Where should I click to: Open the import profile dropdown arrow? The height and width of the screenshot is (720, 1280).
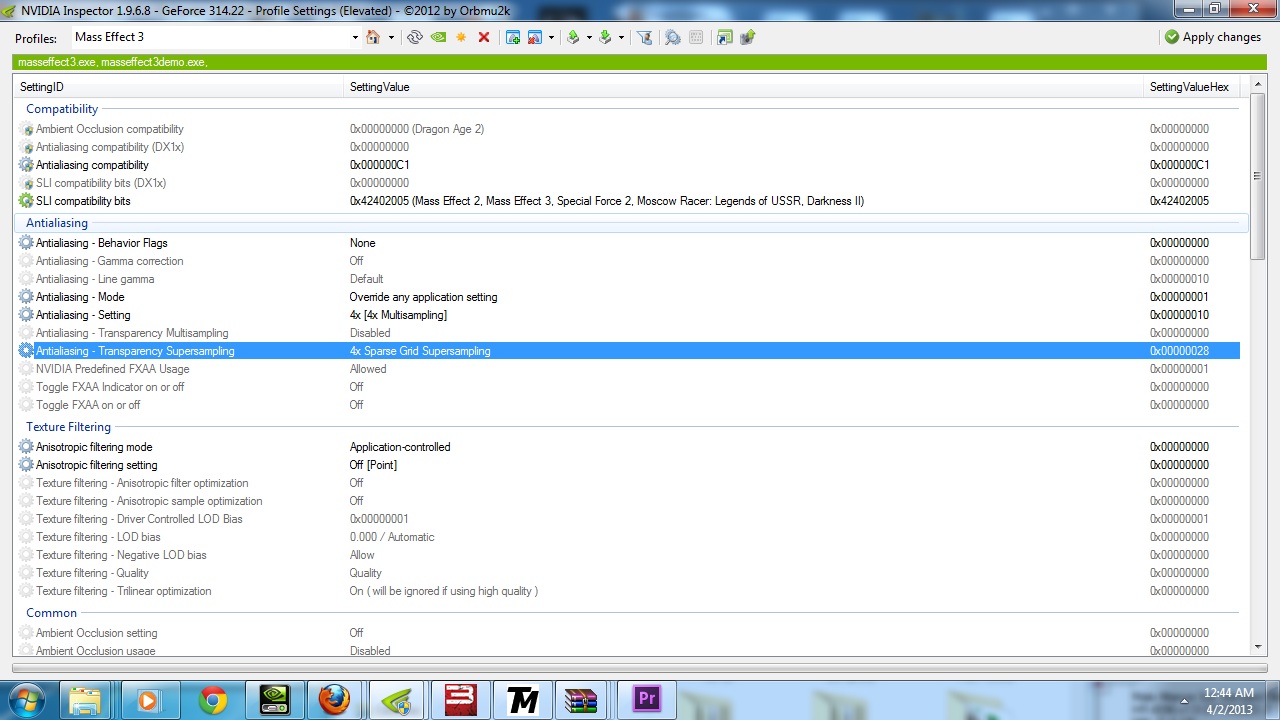(x=621, y=38)
